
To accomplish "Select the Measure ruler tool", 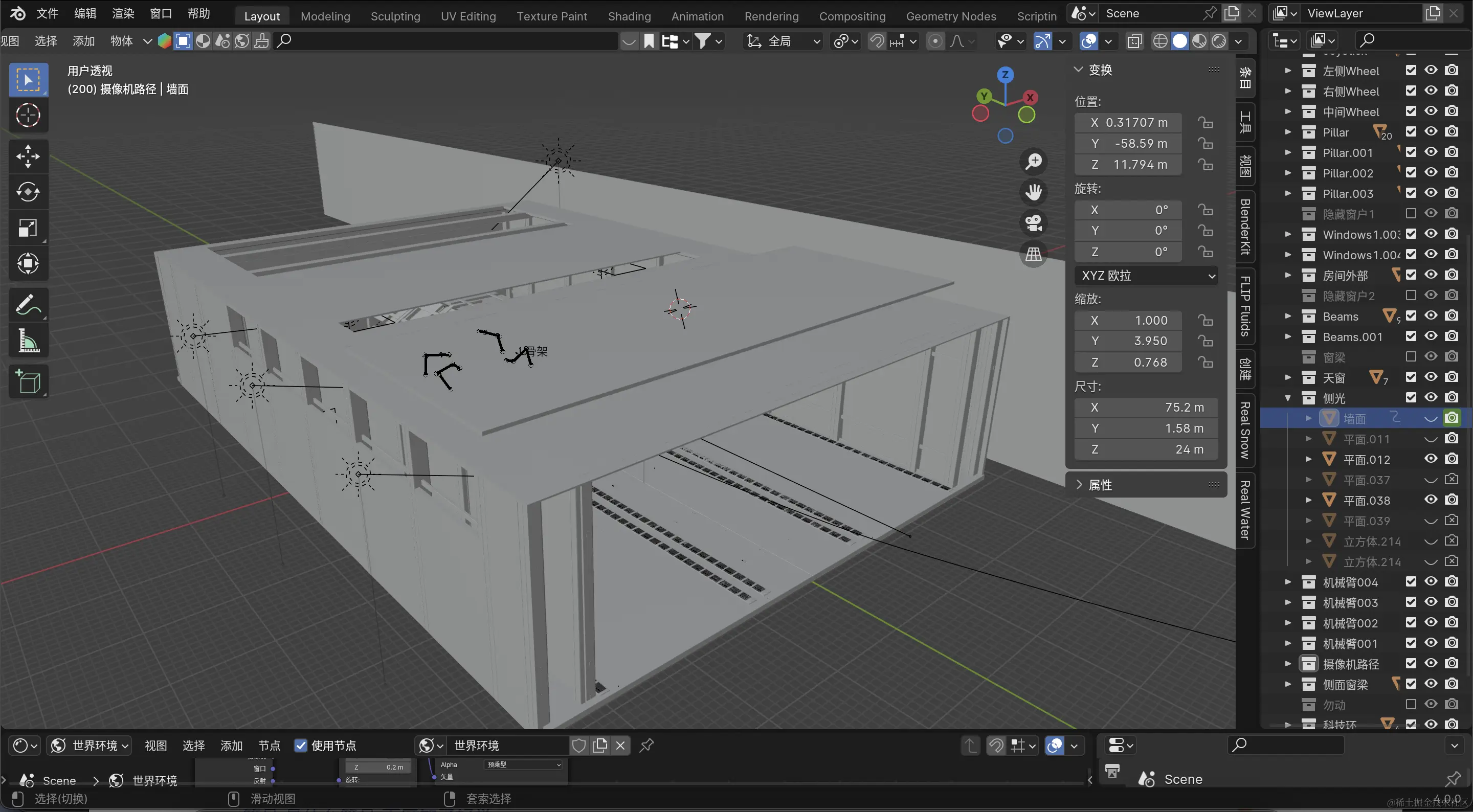I will tap(28, 341).
